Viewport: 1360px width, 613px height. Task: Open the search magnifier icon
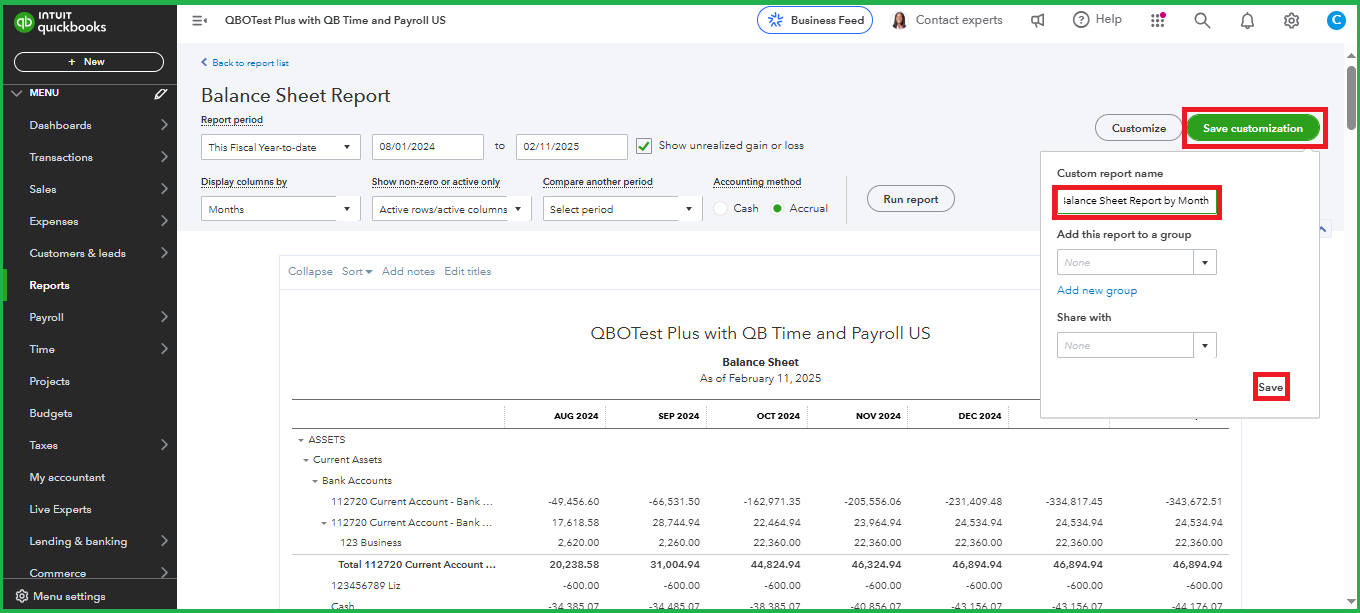(1202, 20)
